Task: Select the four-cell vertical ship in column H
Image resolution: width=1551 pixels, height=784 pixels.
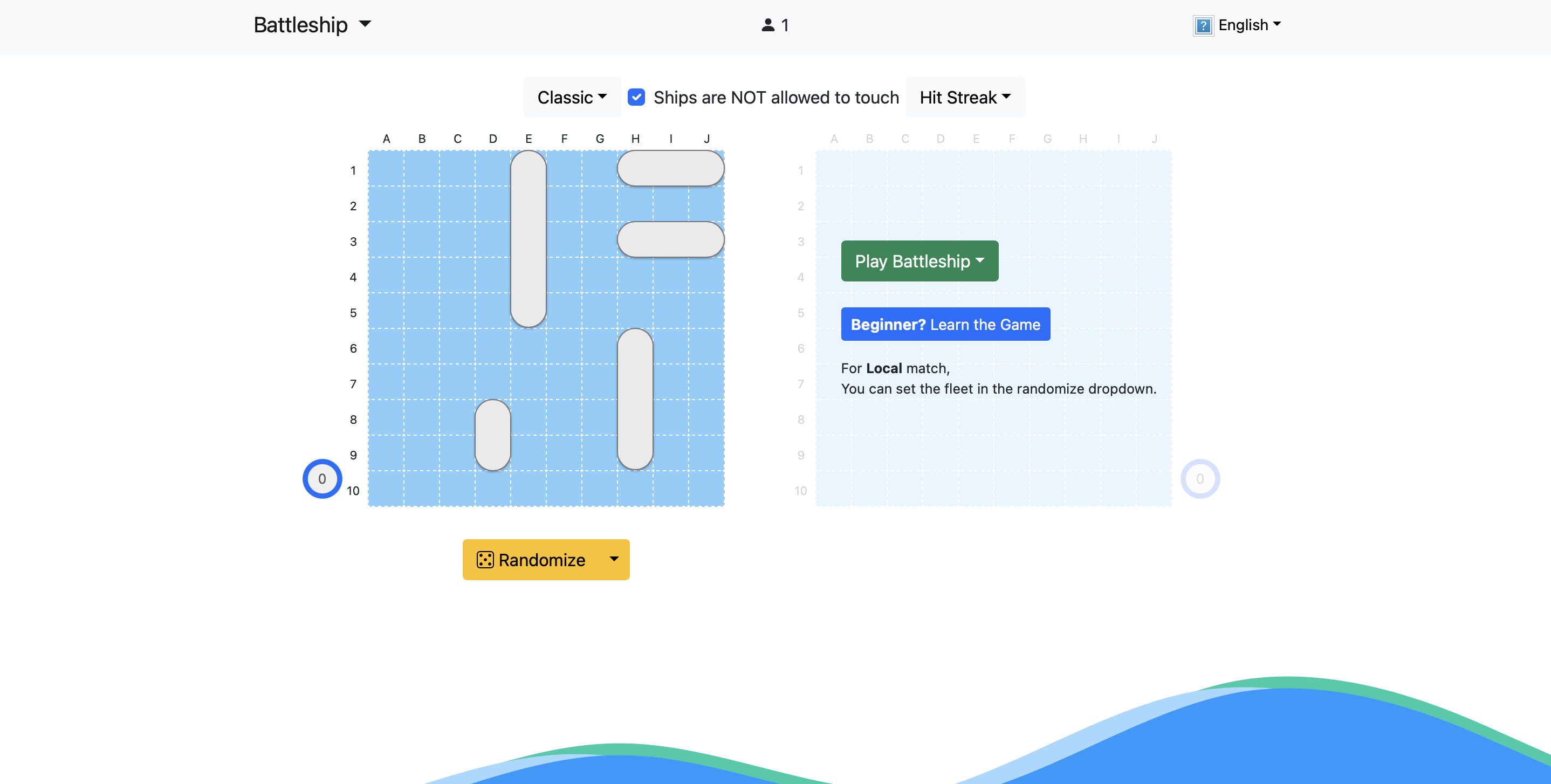Action: point(635,398)
